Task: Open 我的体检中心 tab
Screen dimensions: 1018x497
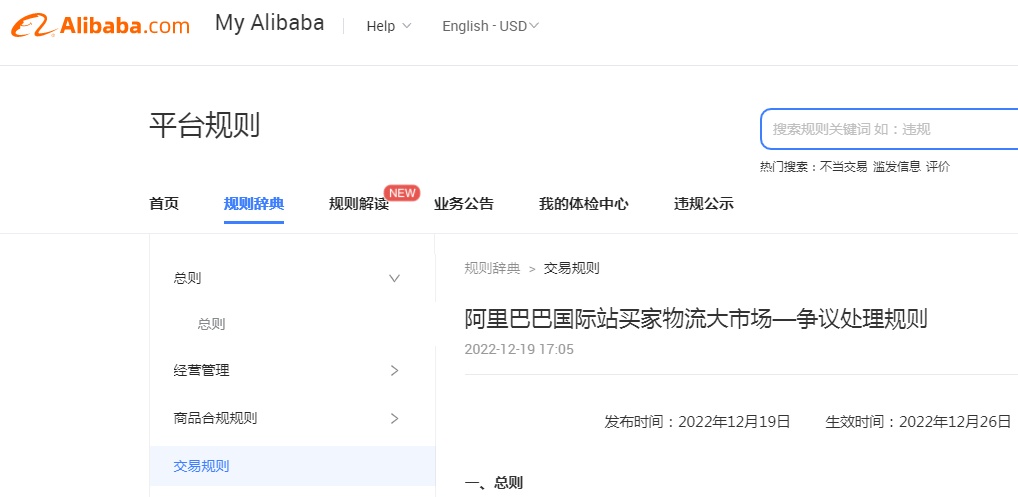Action: click(584, 204)
